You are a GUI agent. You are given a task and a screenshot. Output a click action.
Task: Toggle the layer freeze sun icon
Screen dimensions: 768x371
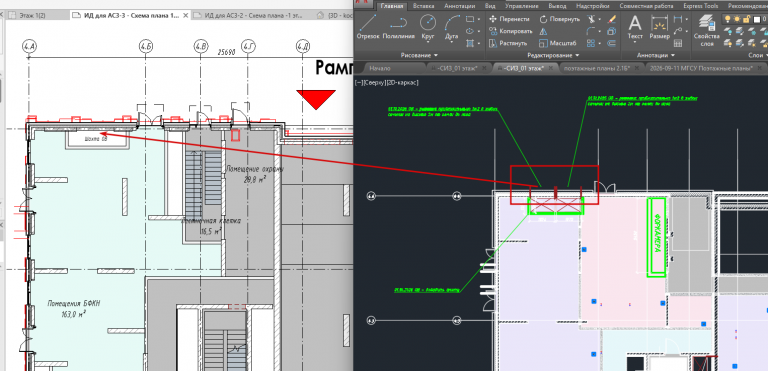point(737,19)
